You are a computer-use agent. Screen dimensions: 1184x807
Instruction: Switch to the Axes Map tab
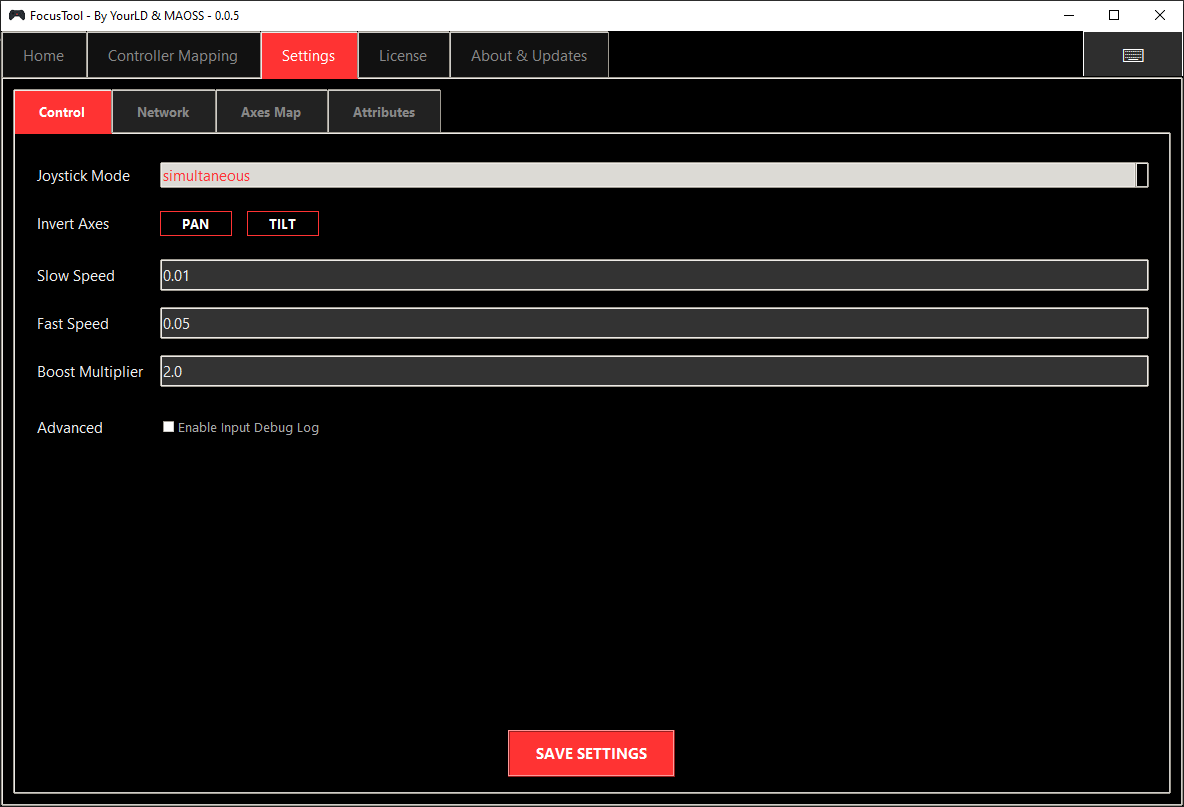271,111
